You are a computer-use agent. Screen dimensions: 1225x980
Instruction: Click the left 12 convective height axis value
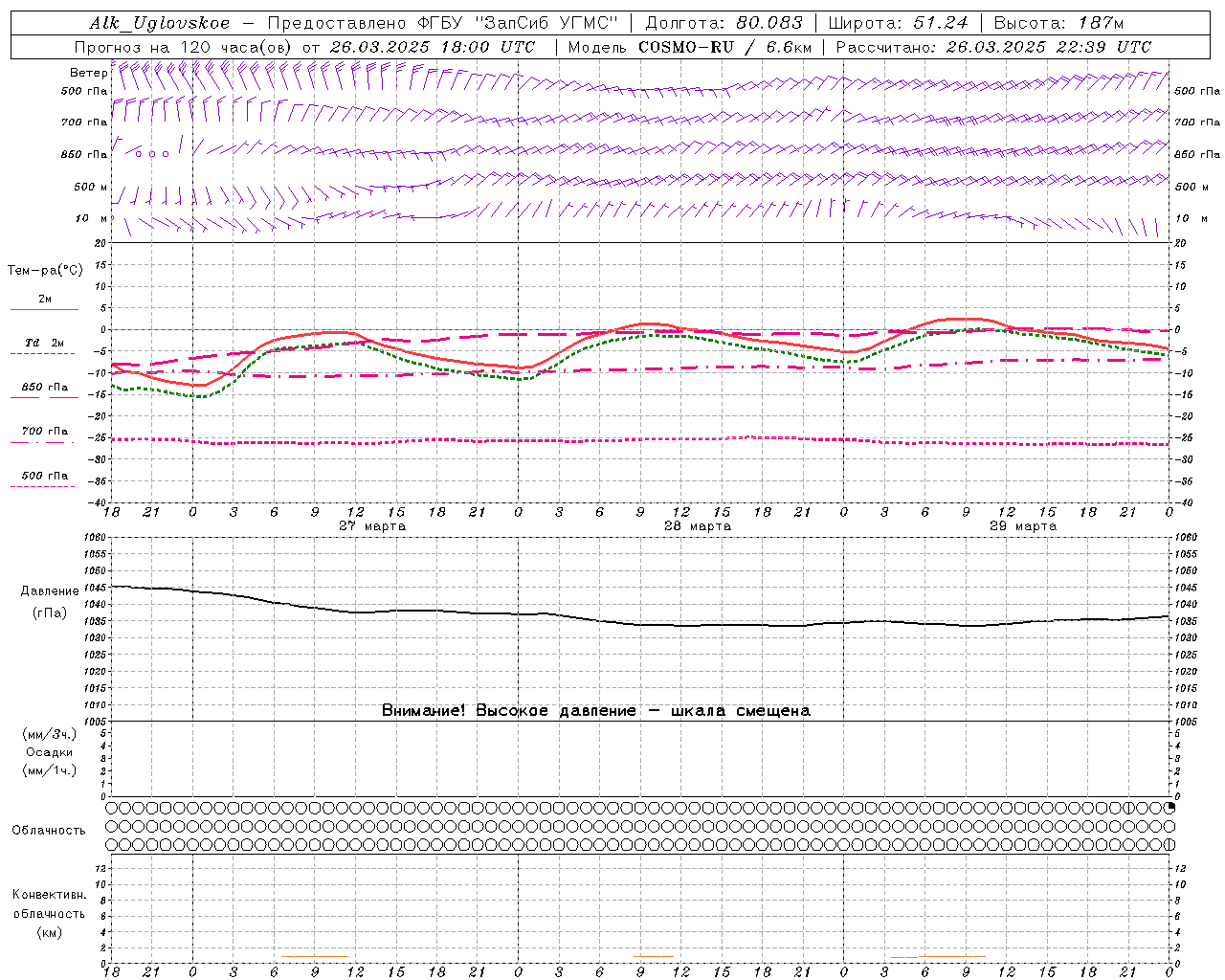102,868
